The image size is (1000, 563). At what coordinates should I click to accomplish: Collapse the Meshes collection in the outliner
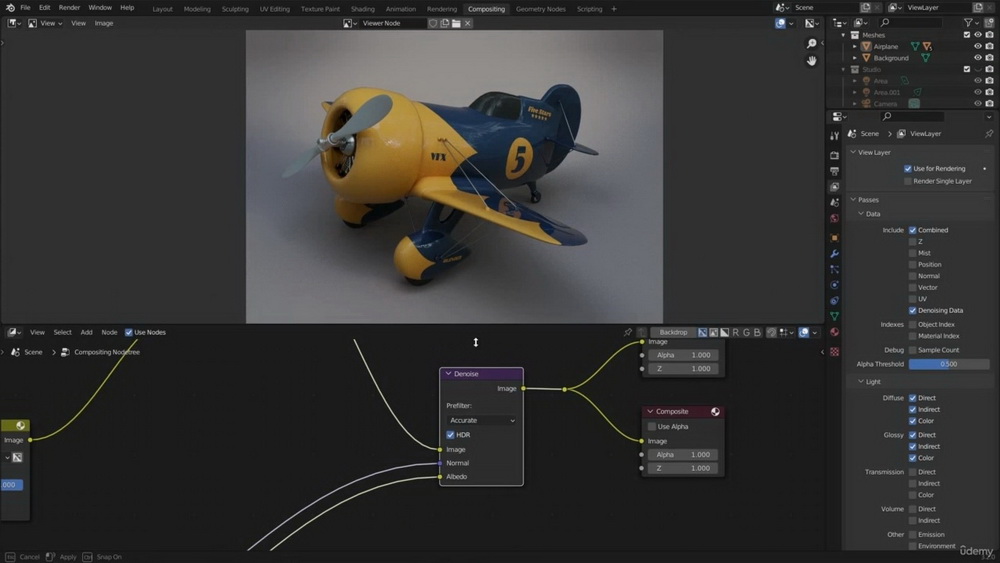click(844, 35)
